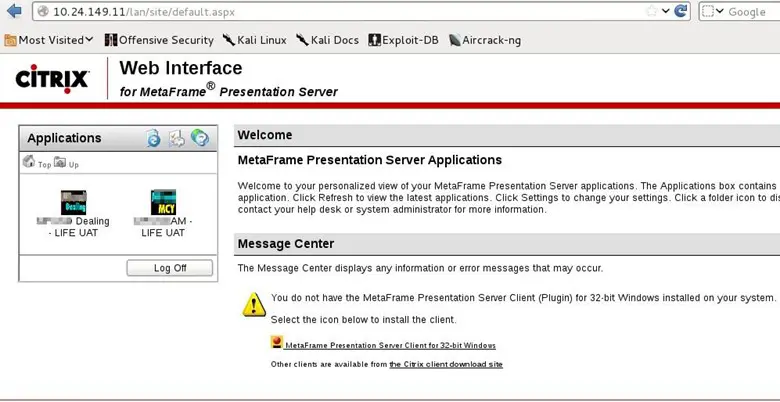Click MetaFrame Presentation Server Client for 32-bit Windows link

390,345
